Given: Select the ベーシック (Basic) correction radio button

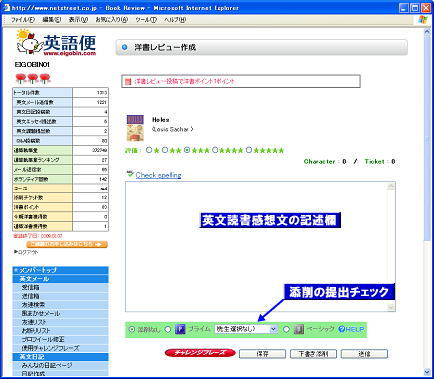Looking at the screenshot, I should 286,329.
